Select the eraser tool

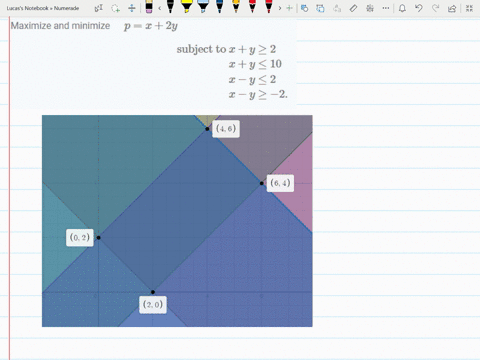(x=149, y=7)
